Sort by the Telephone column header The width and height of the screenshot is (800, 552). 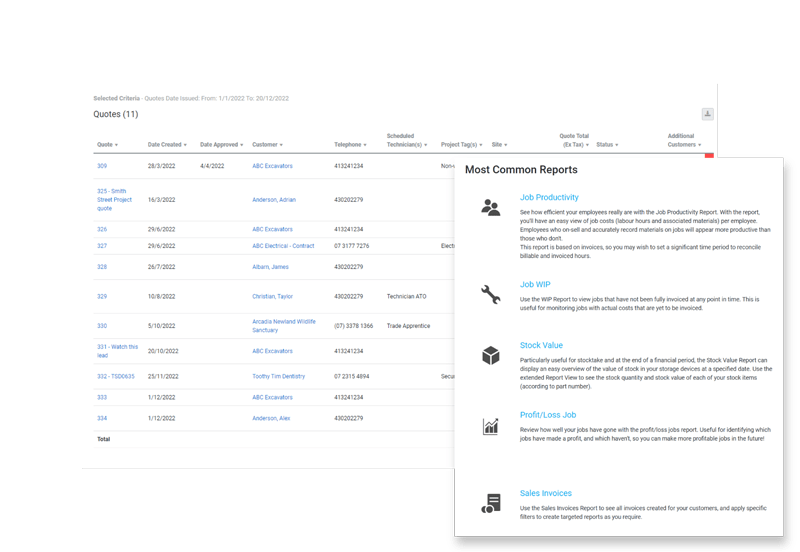tap(350, 145)
